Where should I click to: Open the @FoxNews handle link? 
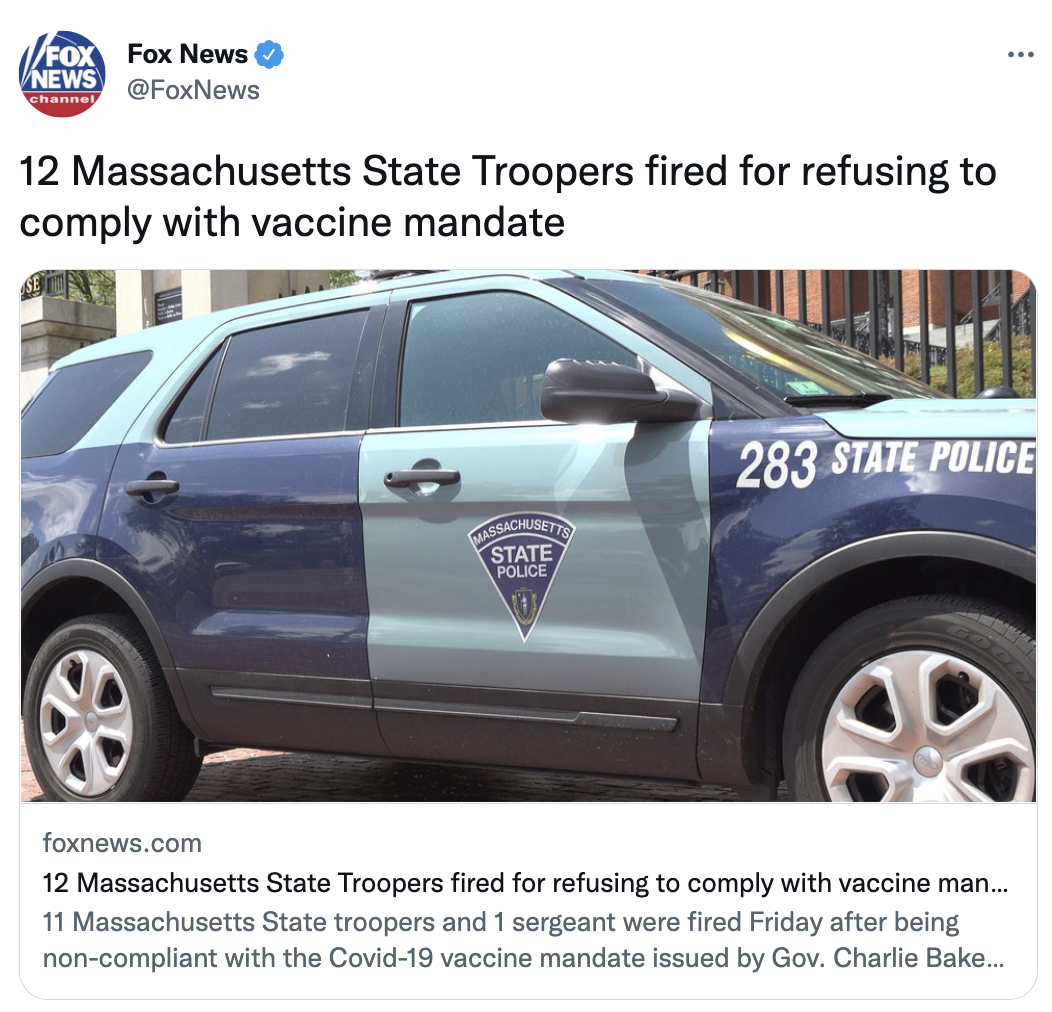[x=193, y=90]
